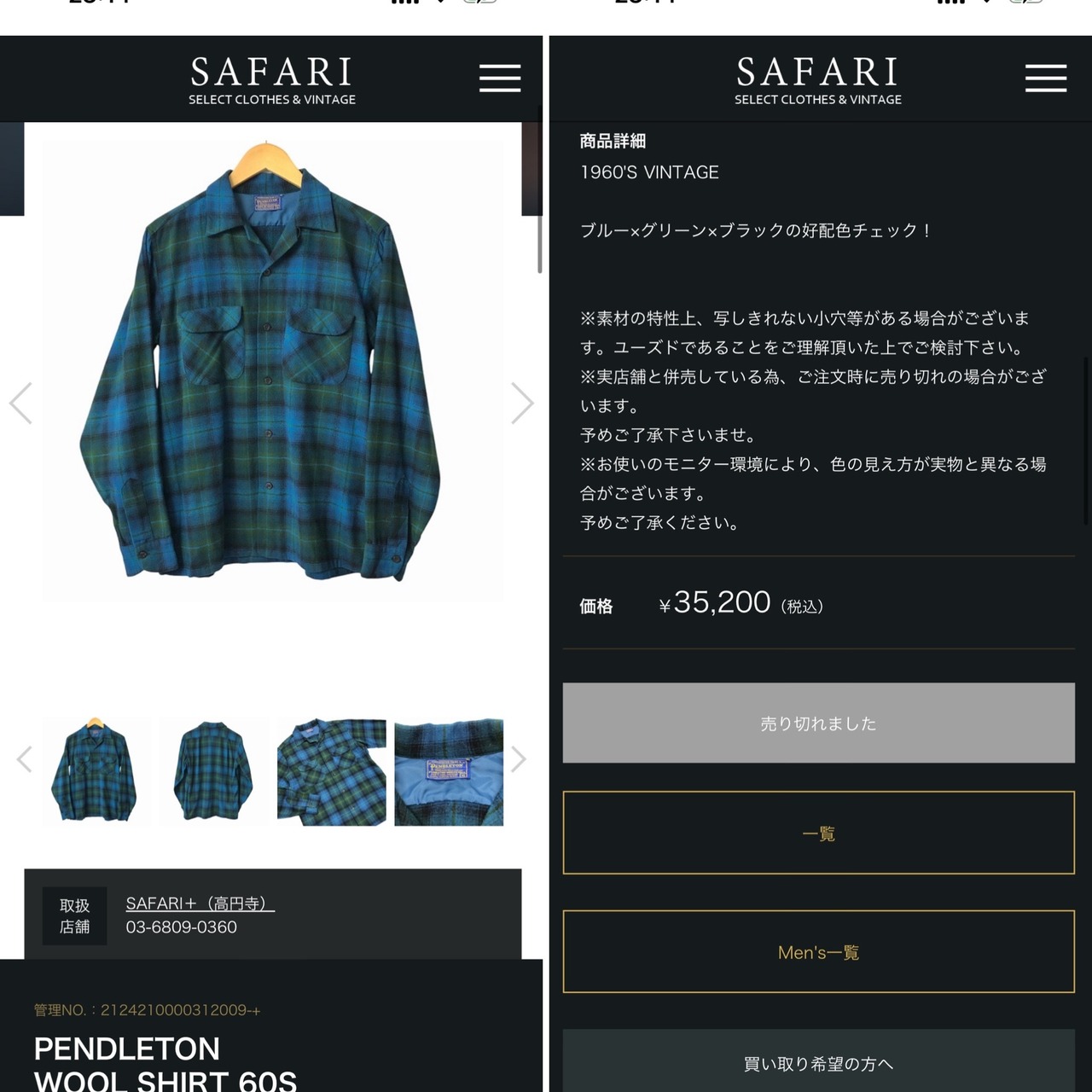Tap the main Pendleton shirt product image
Screen dimensions: 1092x1092
point(273,370)
